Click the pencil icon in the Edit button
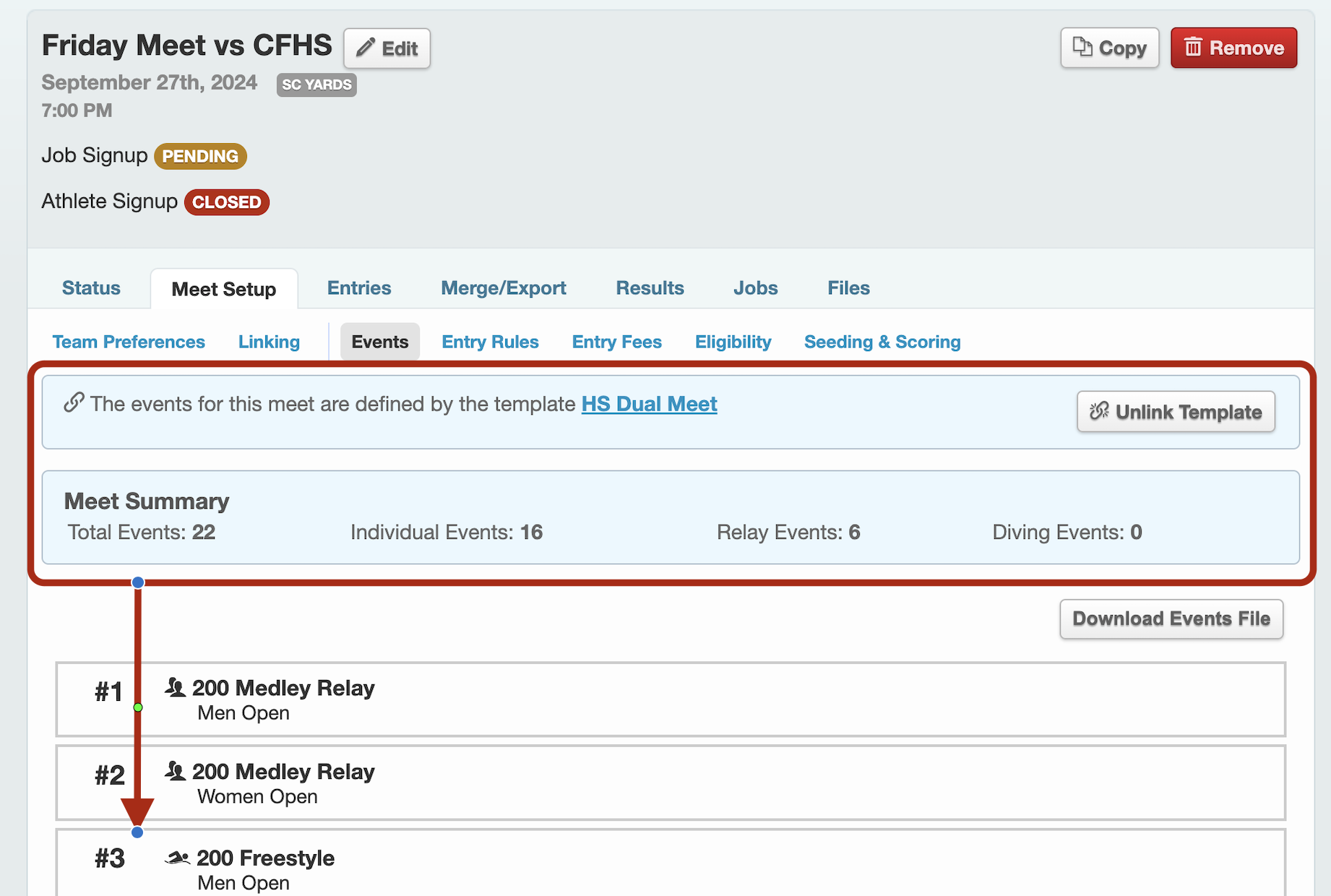 click(366, 48)
